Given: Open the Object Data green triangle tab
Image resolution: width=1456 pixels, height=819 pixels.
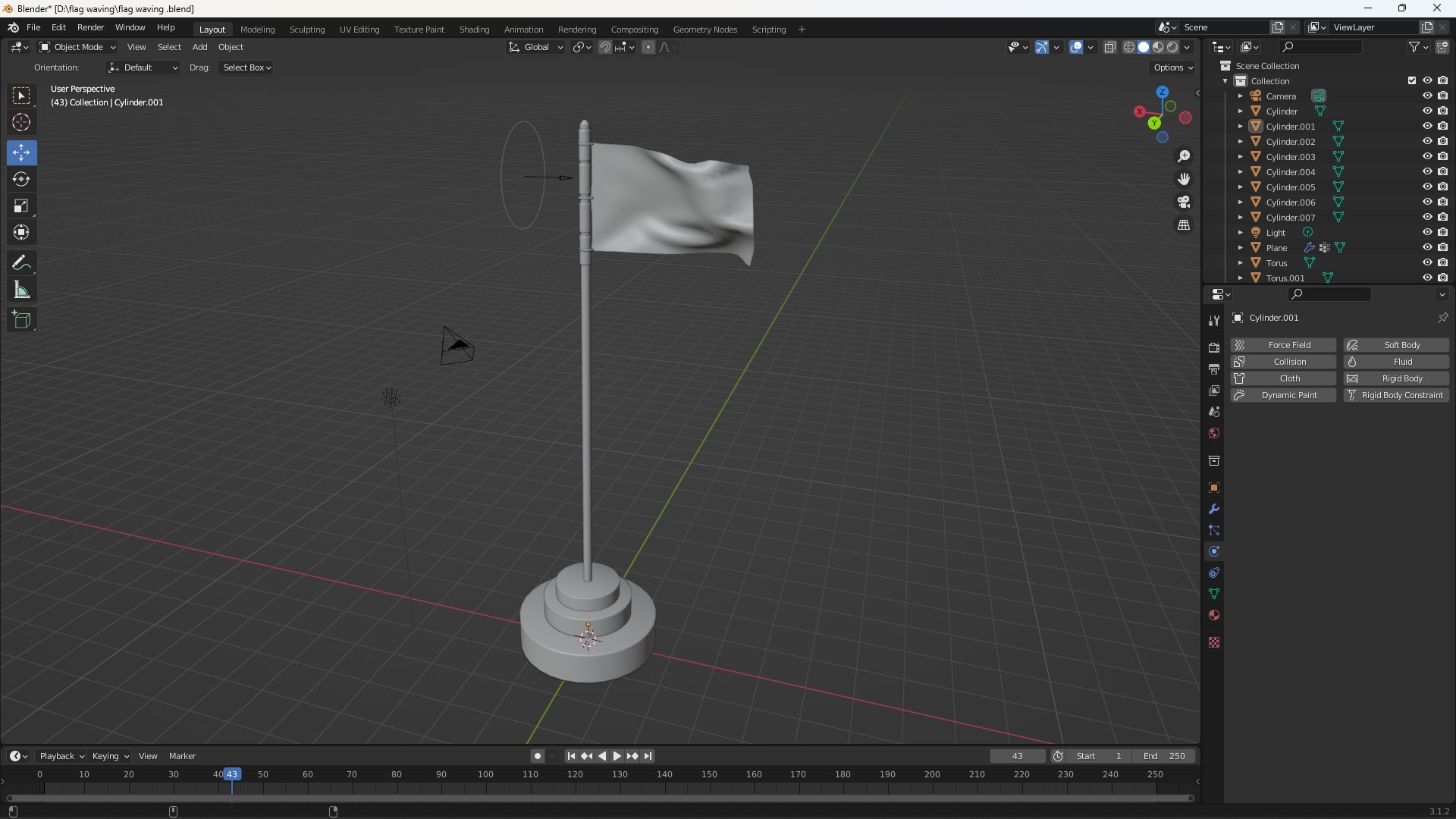Looking at the screenshot, I should [x=1213, y=594].
